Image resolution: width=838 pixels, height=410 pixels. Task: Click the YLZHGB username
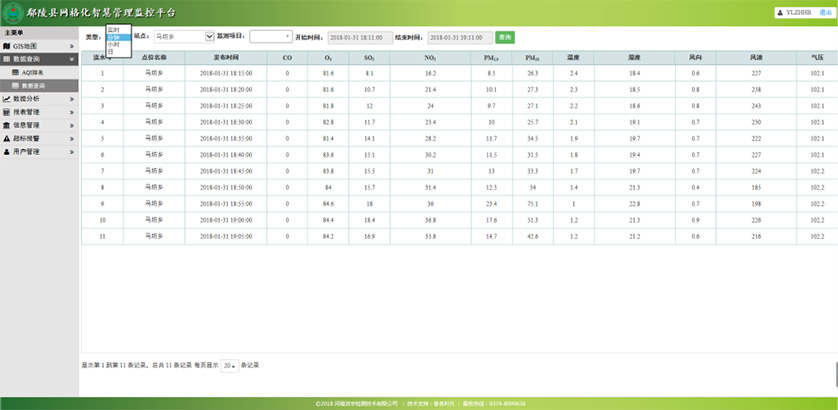click(x=798, y=13)
